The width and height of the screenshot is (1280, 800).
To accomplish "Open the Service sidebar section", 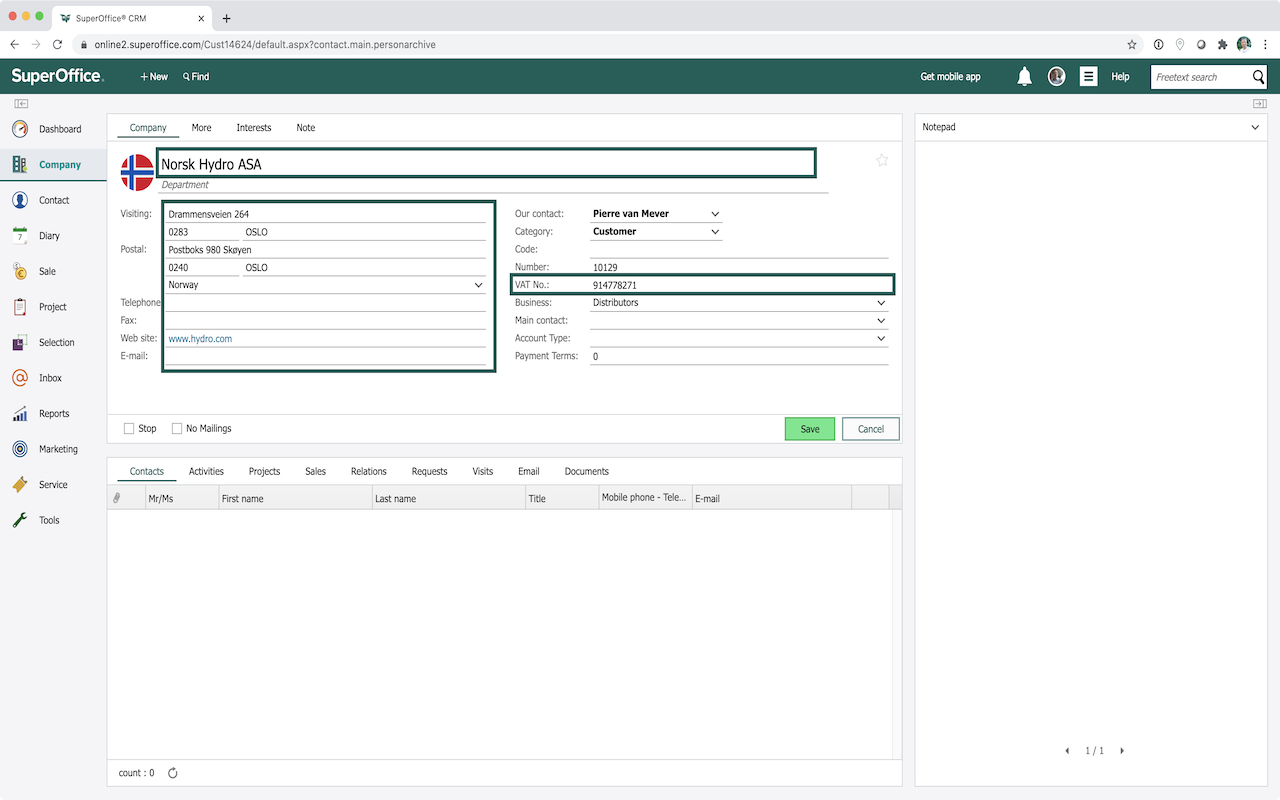I will (53, 484).
